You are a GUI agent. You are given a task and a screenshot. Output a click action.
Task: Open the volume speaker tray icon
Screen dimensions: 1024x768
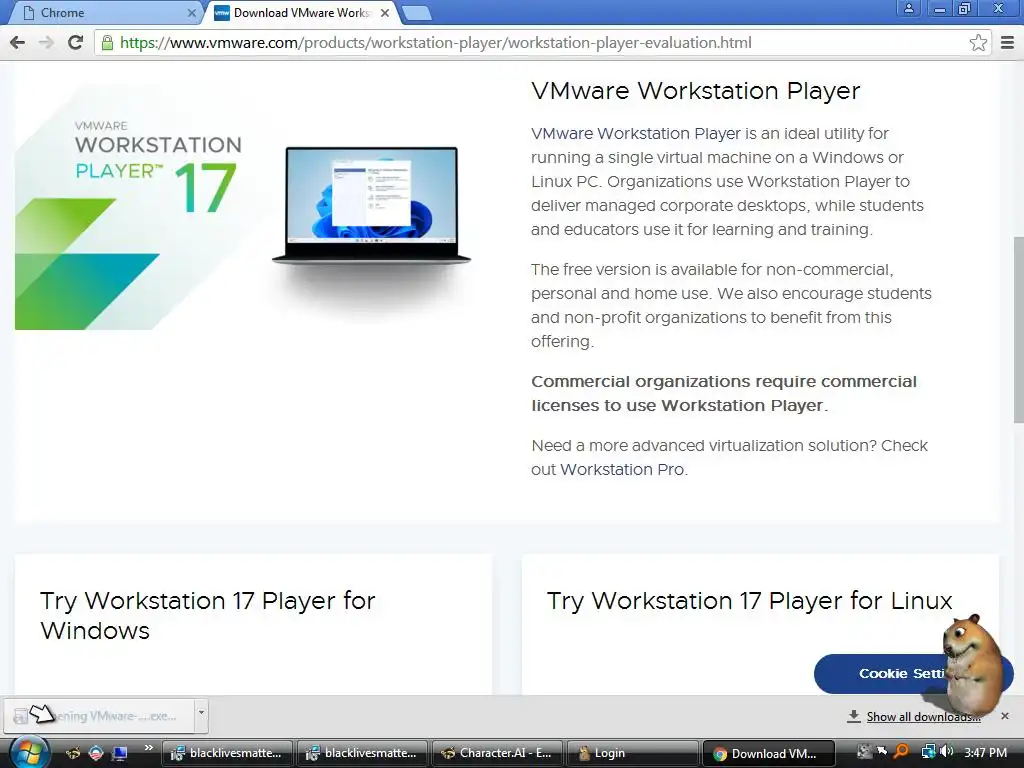click(946, 752)
